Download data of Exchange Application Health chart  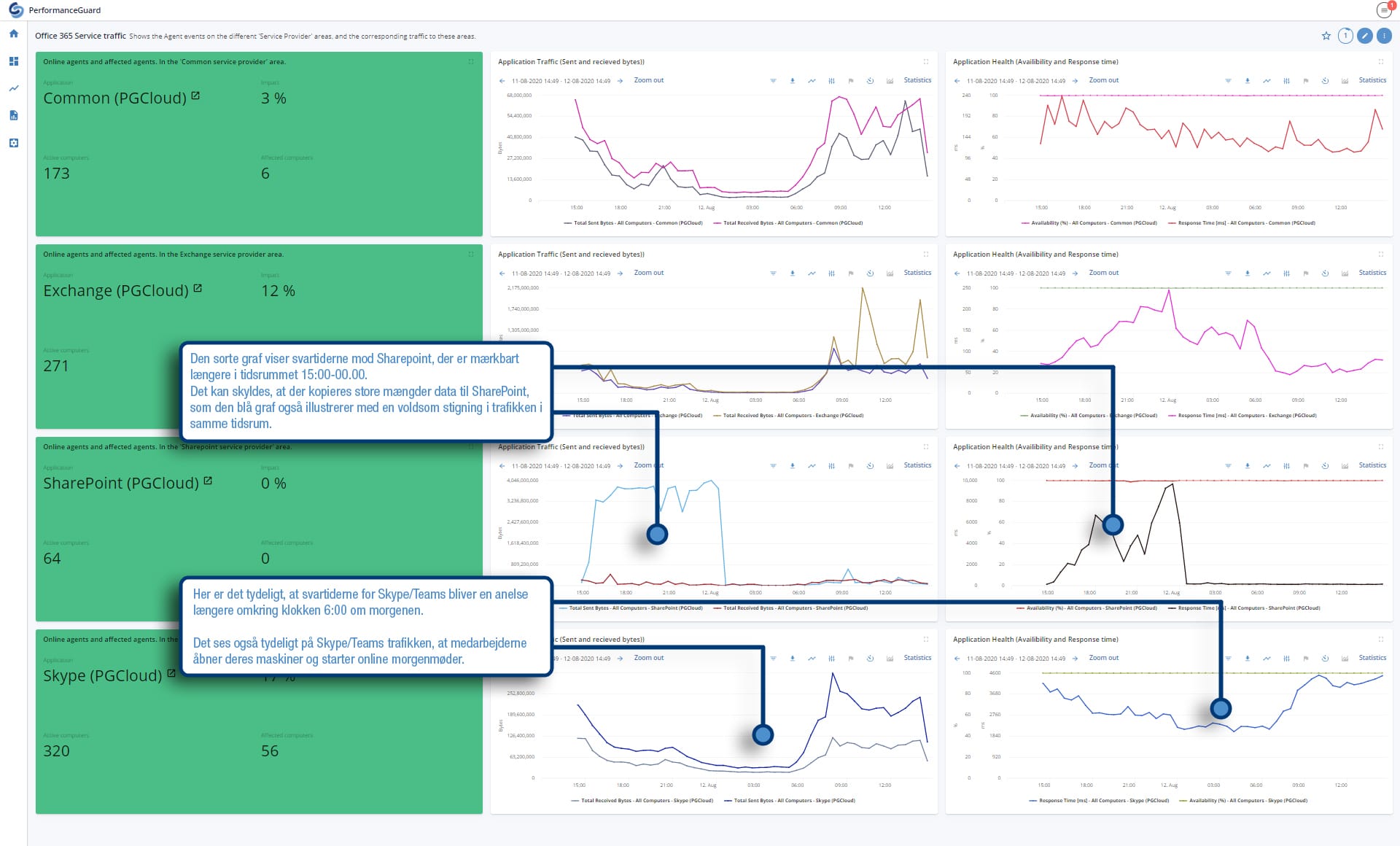[1247, 273]
